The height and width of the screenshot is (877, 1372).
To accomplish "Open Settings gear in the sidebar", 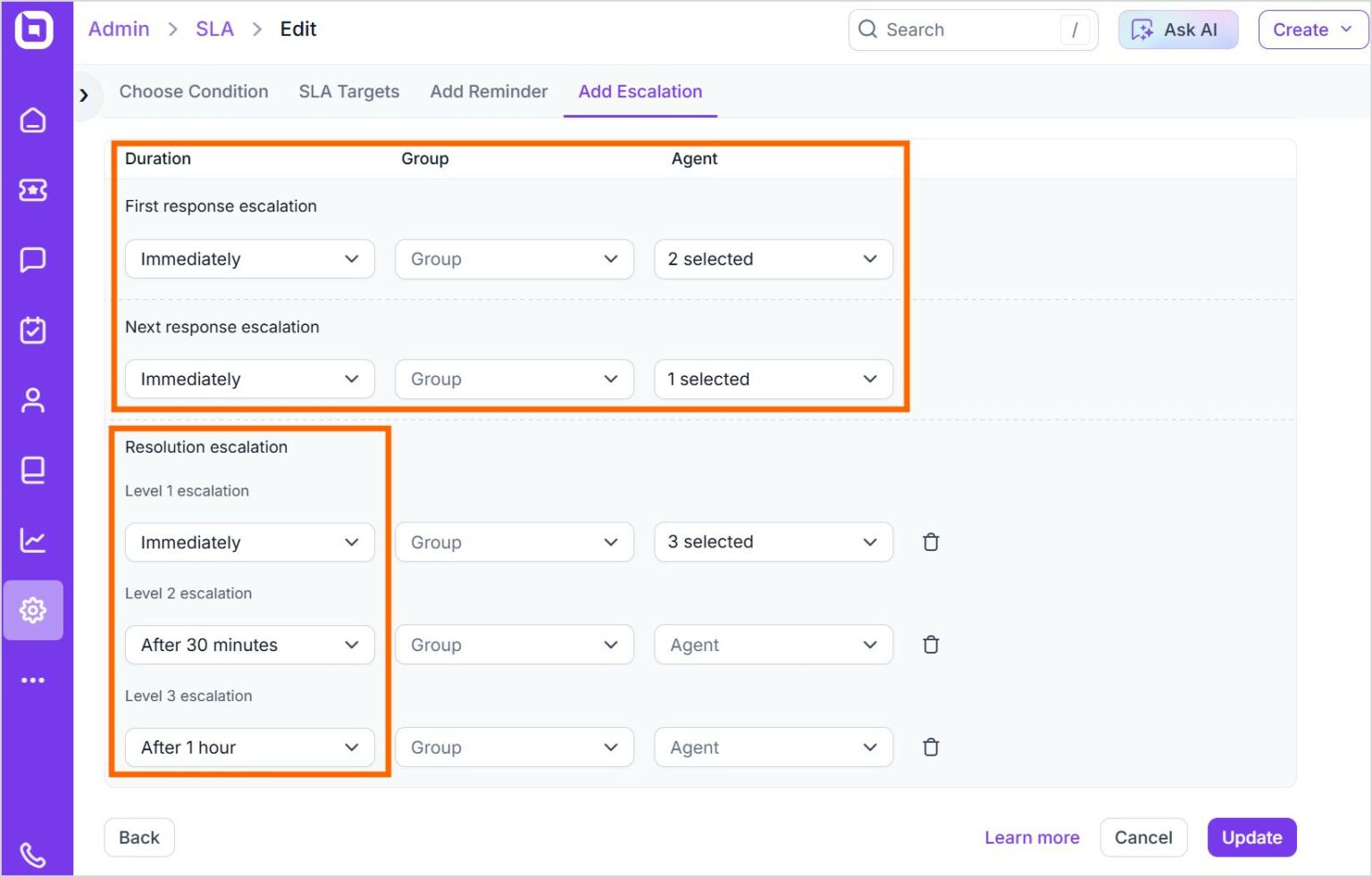I will point(33,610).
